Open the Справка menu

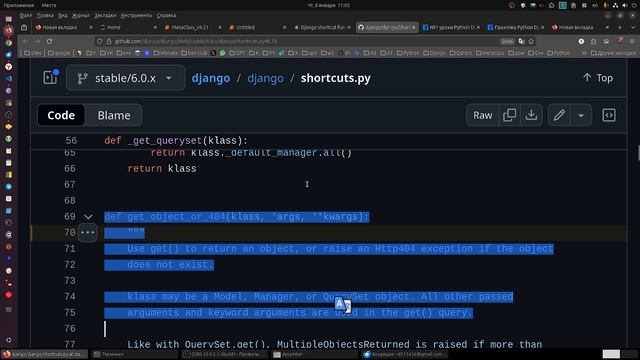tap(166, 16)
